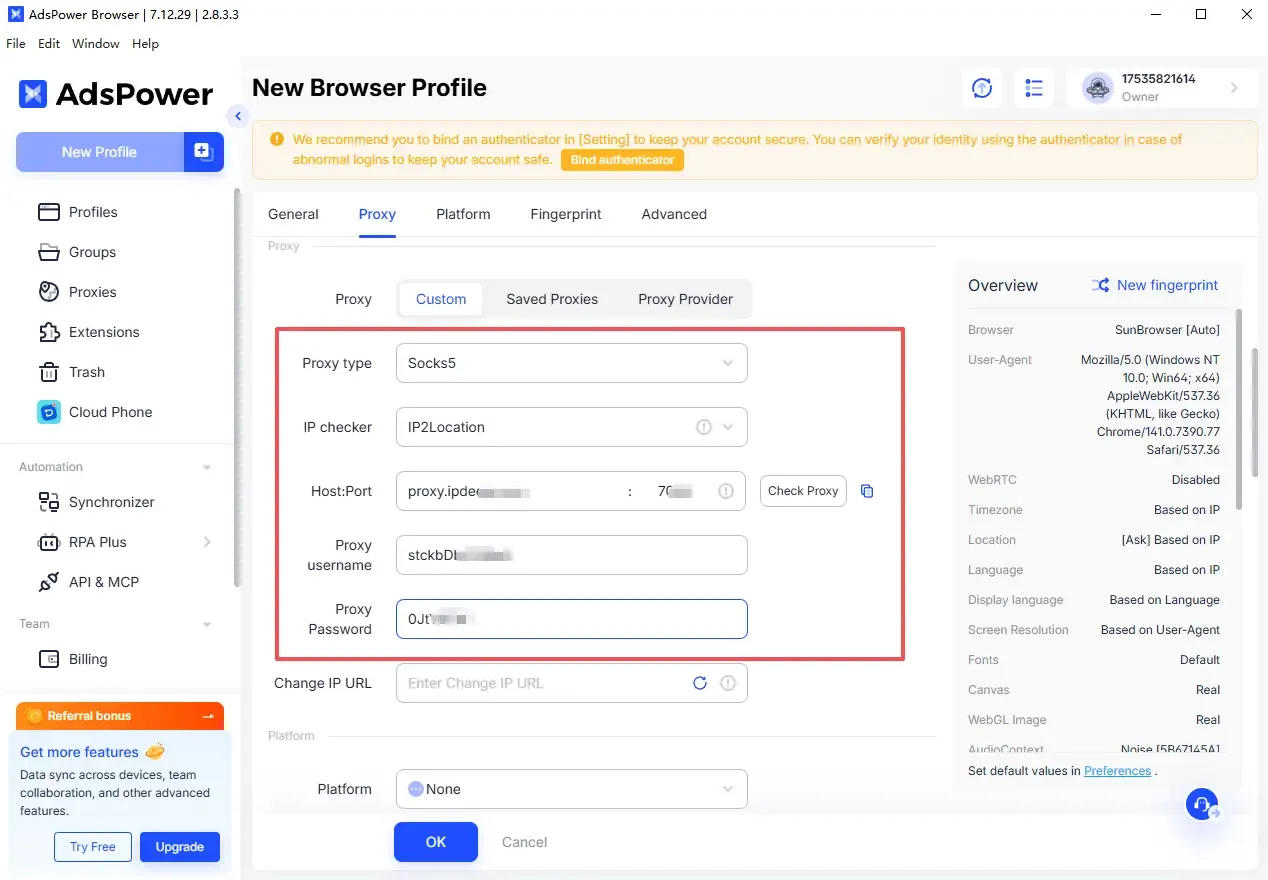Collapse the left sidebar arrow
The image size is (1268, 880).
click(237, 116)
